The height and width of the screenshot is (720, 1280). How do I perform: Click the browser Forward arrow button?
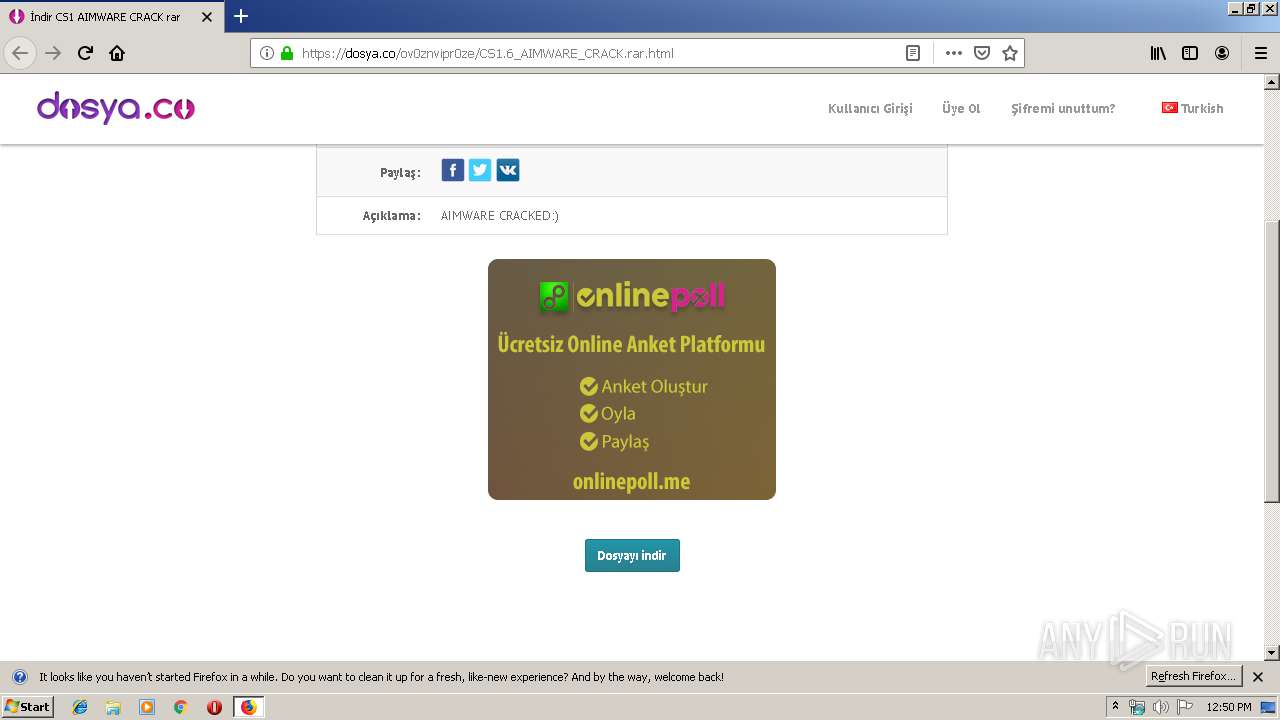coord(53,53)
